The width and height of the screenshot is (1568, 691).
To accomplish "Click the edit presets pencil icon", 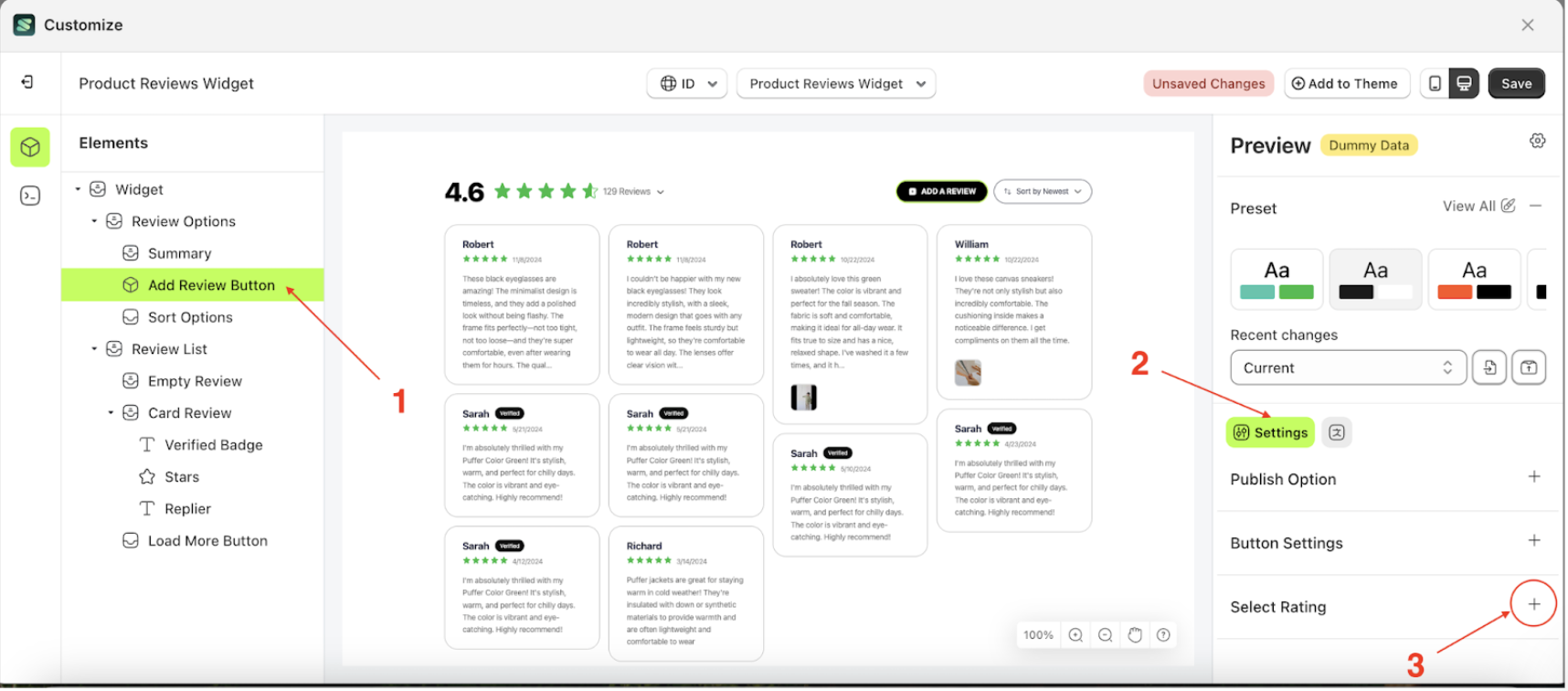I will pos(1508,206).
